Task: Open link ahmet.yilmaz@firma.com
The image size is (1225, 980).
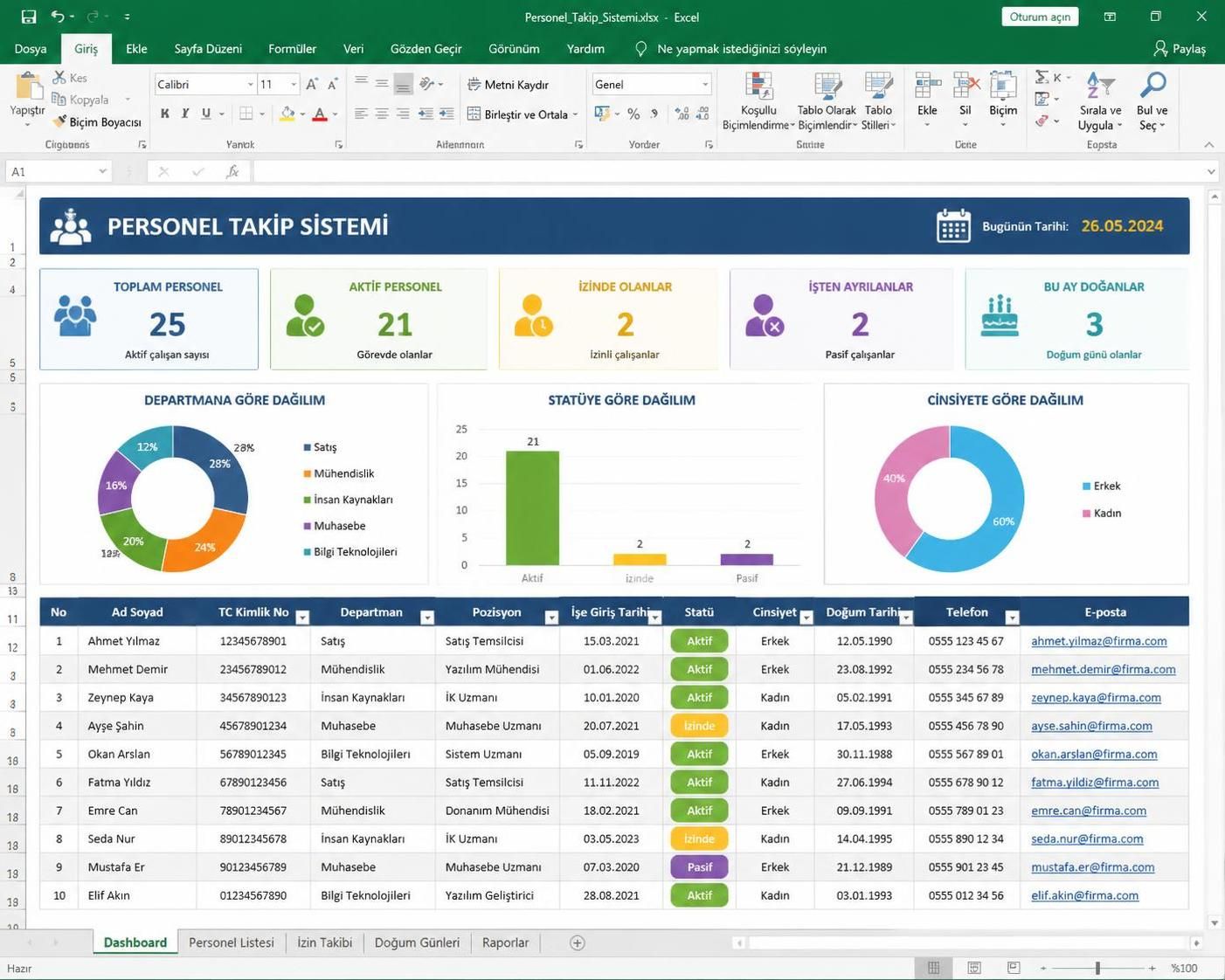Action: [1099, 641]
